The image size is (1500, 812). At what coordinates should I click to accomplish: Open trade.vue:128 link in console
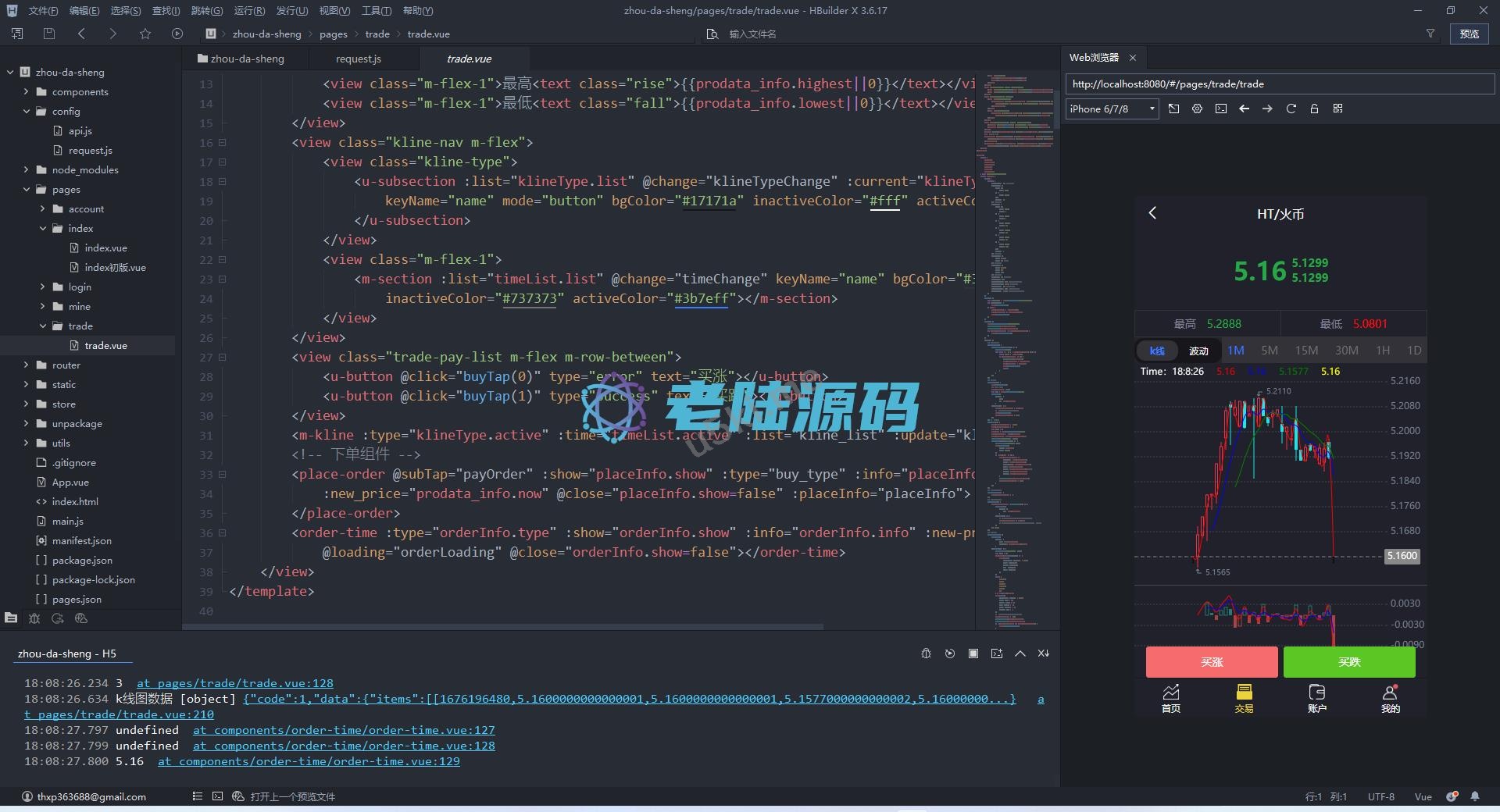pos(234,683)
